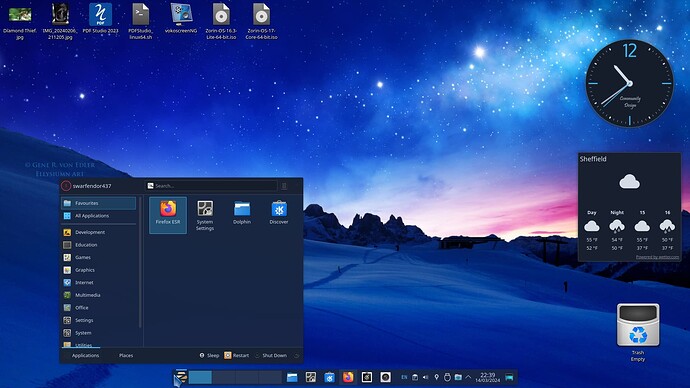Screen dimensions: 690x388
Task: Click the digital clock in the taskbar
Action: (488, 377)
